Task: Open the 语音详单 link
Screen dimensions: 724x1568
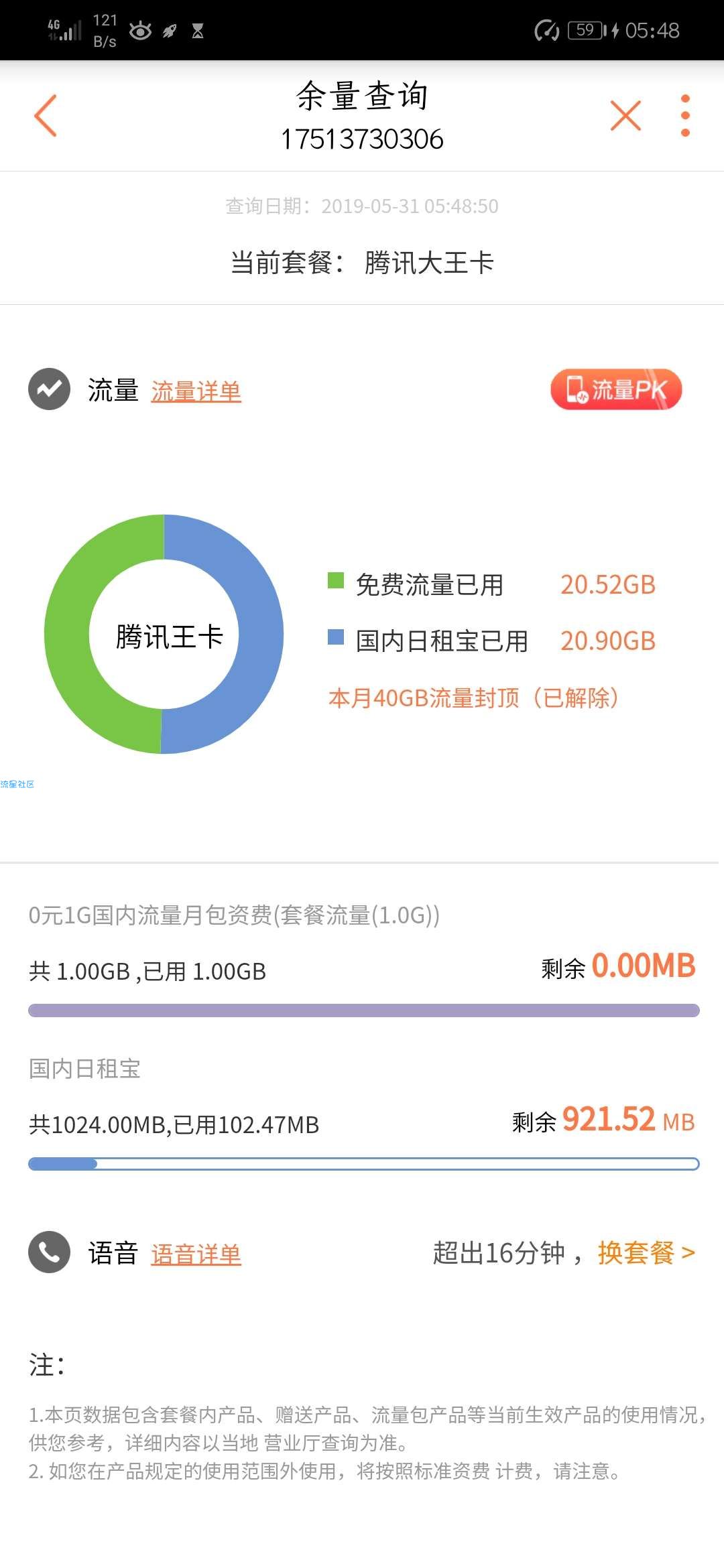Action: click(x=196, y=1254)
